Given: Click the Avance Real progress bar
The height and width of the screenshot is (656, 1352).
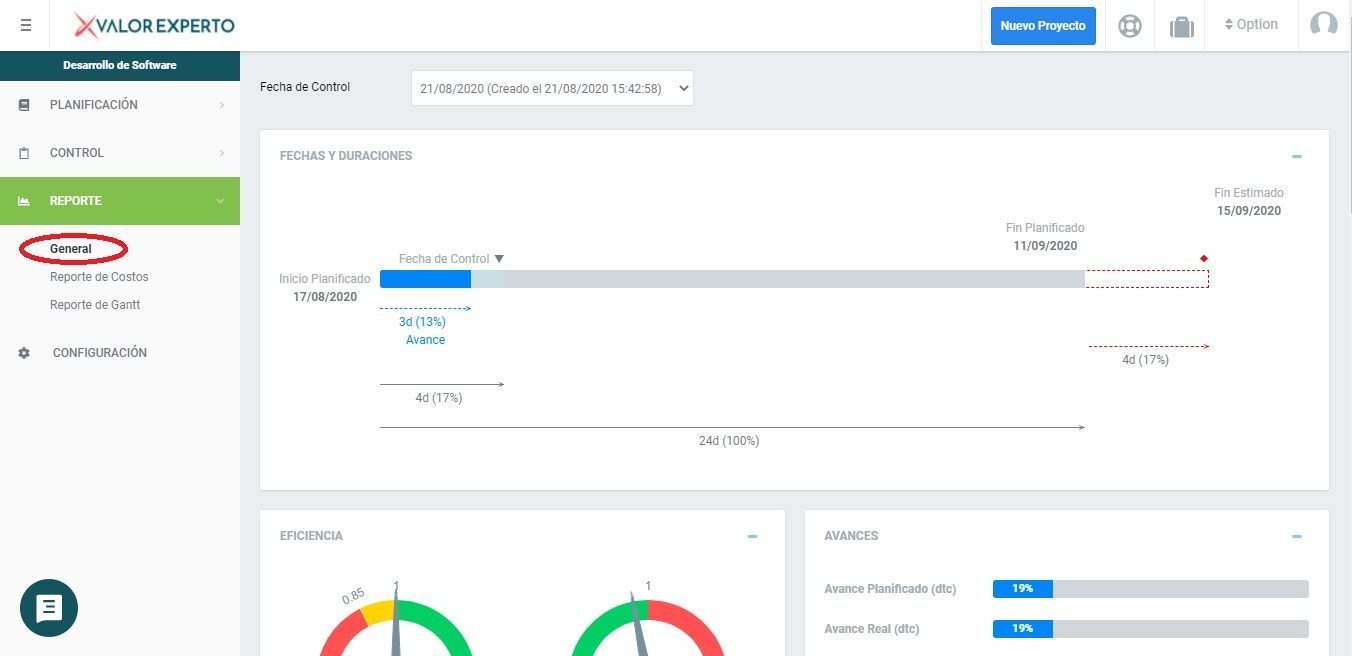Looking at the screenshot, I should tap(1150, 629).
